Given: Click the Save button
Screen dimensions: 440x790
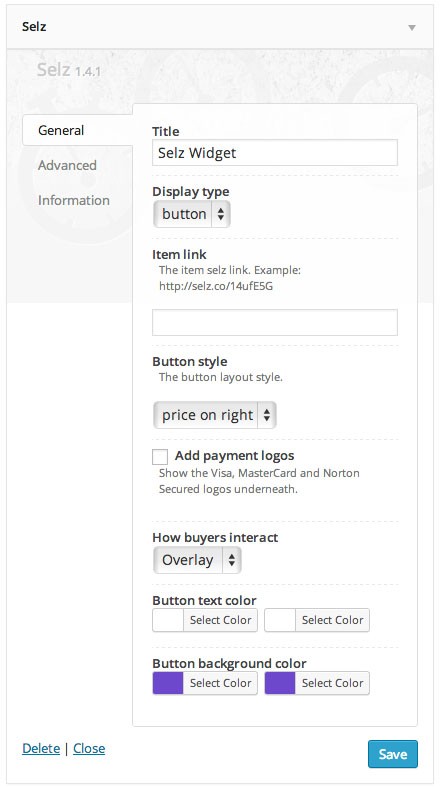Looking at the screenshot, I should [x=393, y=754].
